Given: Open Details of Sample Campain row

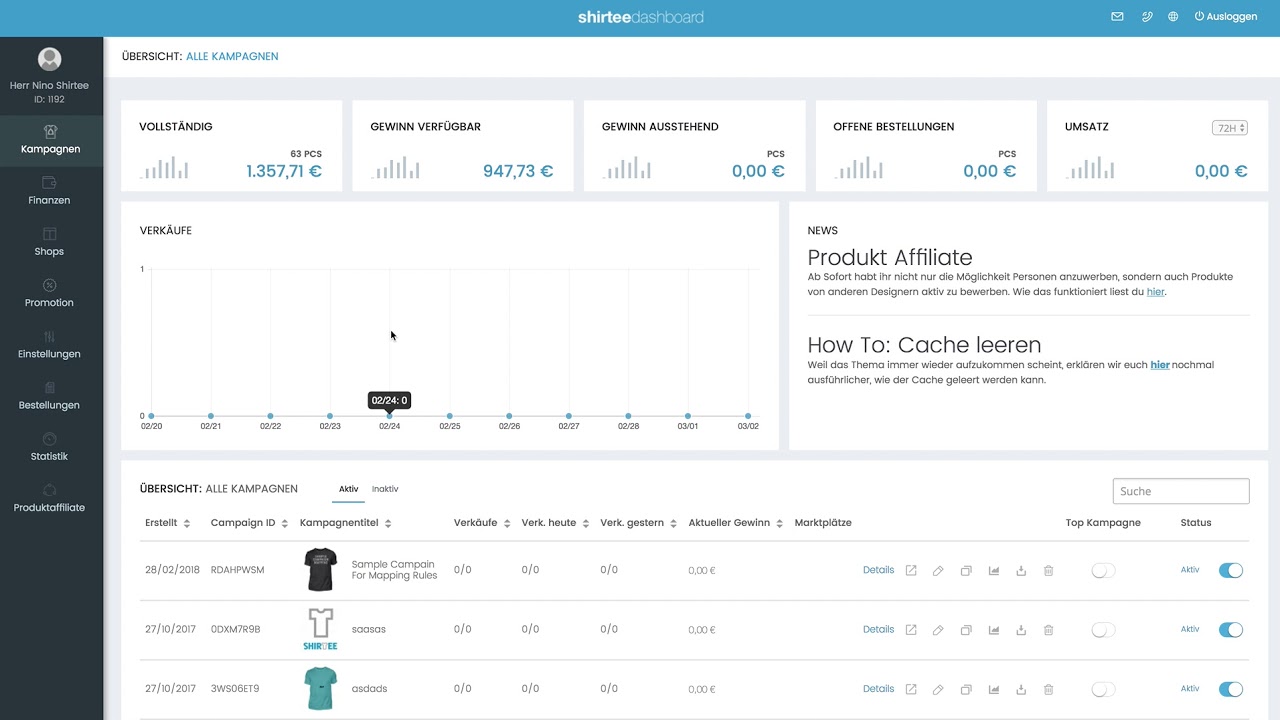Looking at the screenshot, I should [878, 570].
